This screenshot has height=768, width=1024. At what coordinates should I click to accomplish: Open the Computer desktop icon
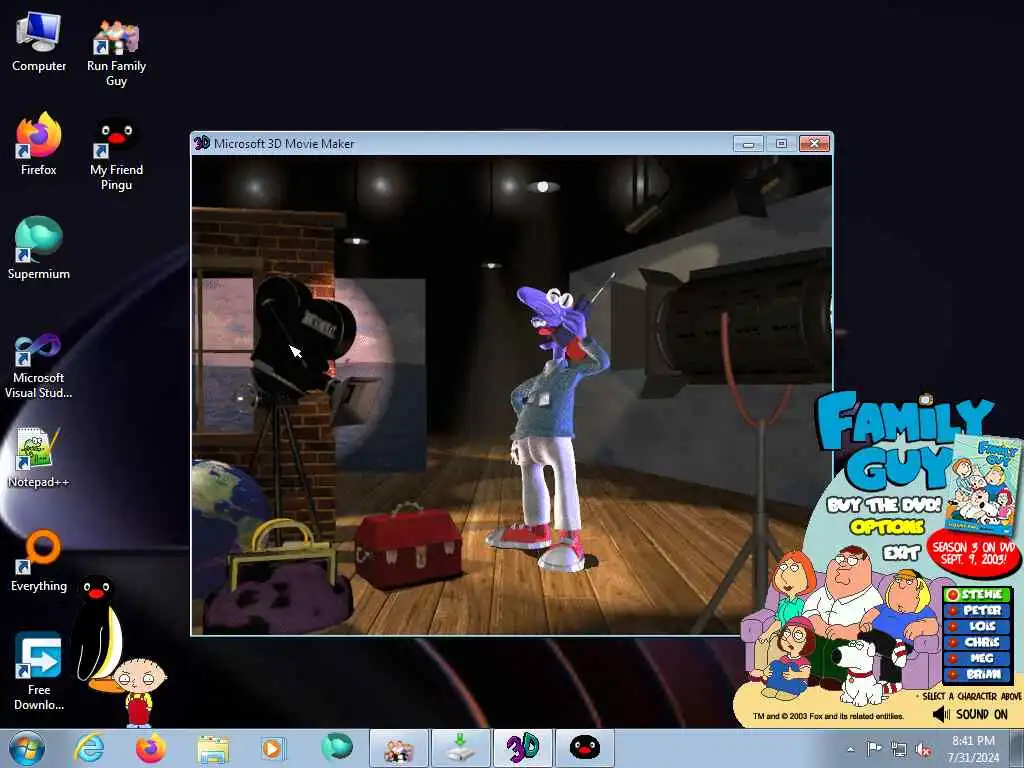coord(39,42)
